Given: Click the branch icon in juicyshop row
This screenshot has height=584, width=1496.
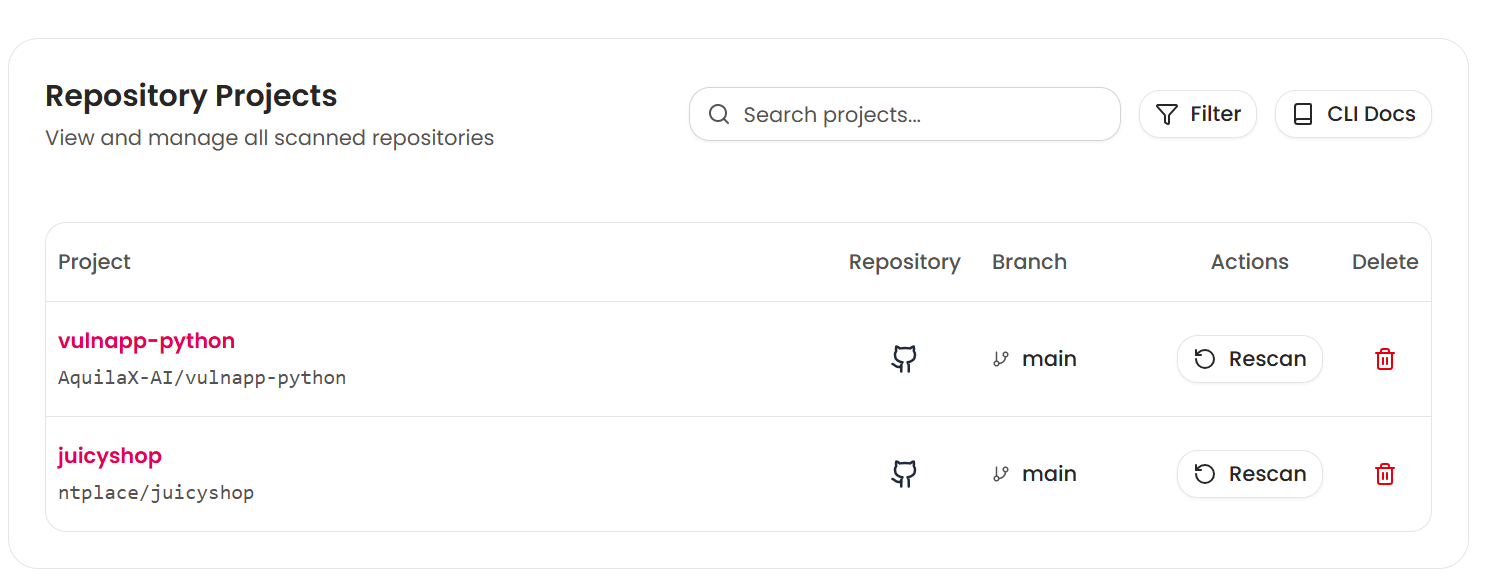Looking at the screenshot, I should (1000, 474).
